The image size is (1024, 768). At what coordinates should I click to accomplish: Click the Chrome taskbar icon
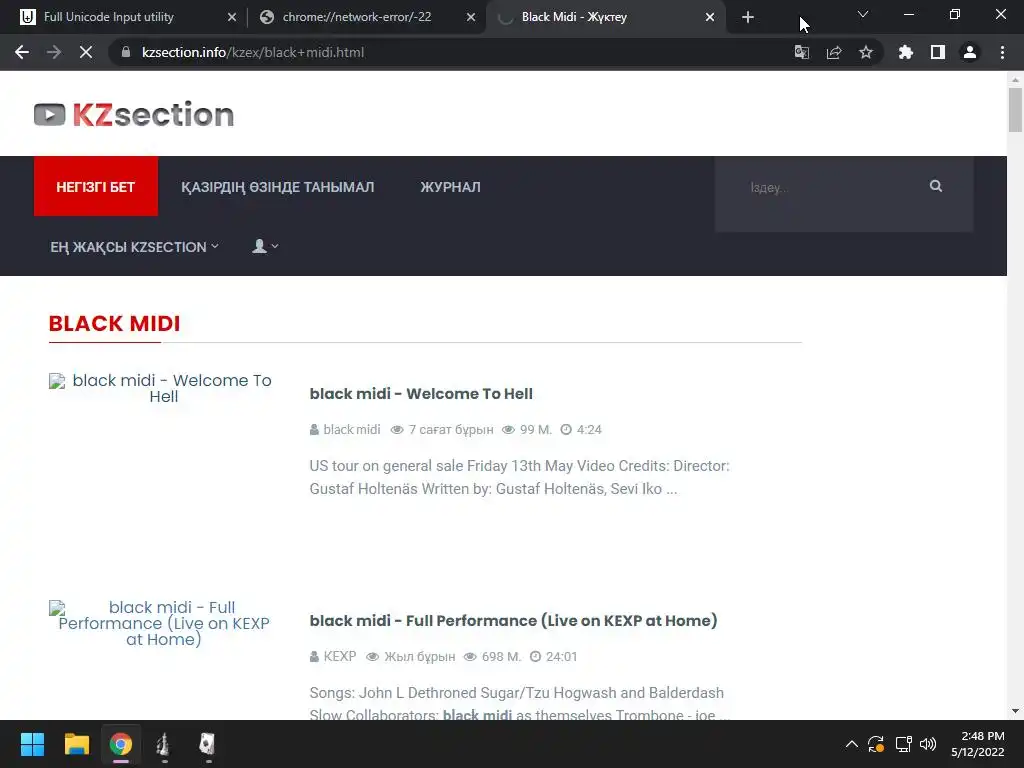121,744
